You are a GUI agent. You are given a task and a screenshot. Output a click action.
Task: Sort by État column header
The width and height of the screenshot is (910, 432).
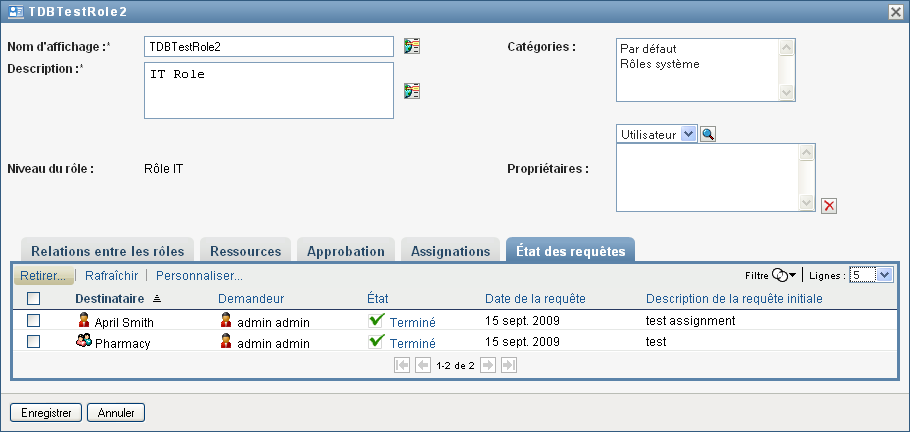coord(378,298)
